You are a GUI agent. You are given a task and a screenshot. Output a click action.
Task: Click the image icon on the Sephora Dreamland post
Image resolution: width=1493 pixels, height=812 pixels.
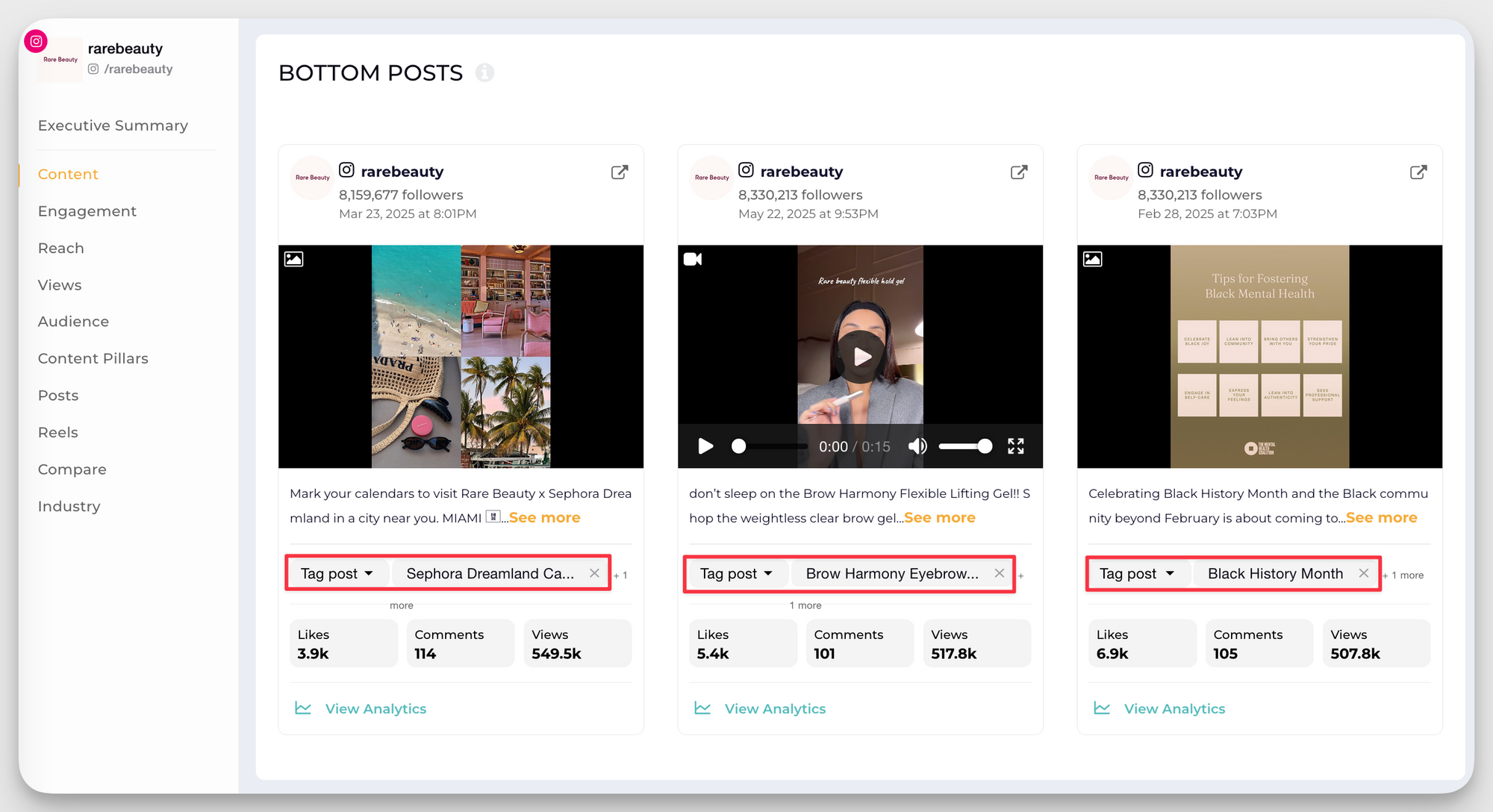coord(294,259)
